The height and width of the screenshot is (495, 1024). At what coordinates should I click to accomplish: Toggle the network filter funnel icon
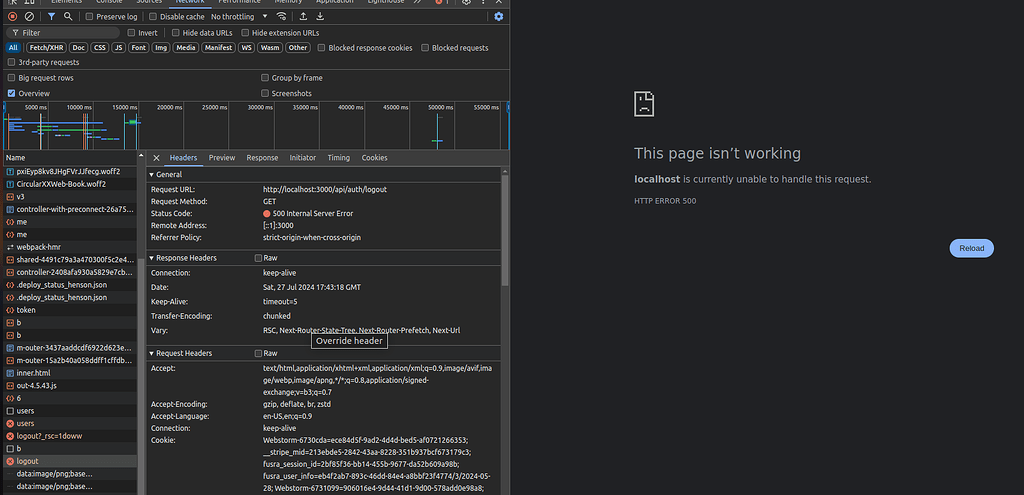[x=52, y=17]
